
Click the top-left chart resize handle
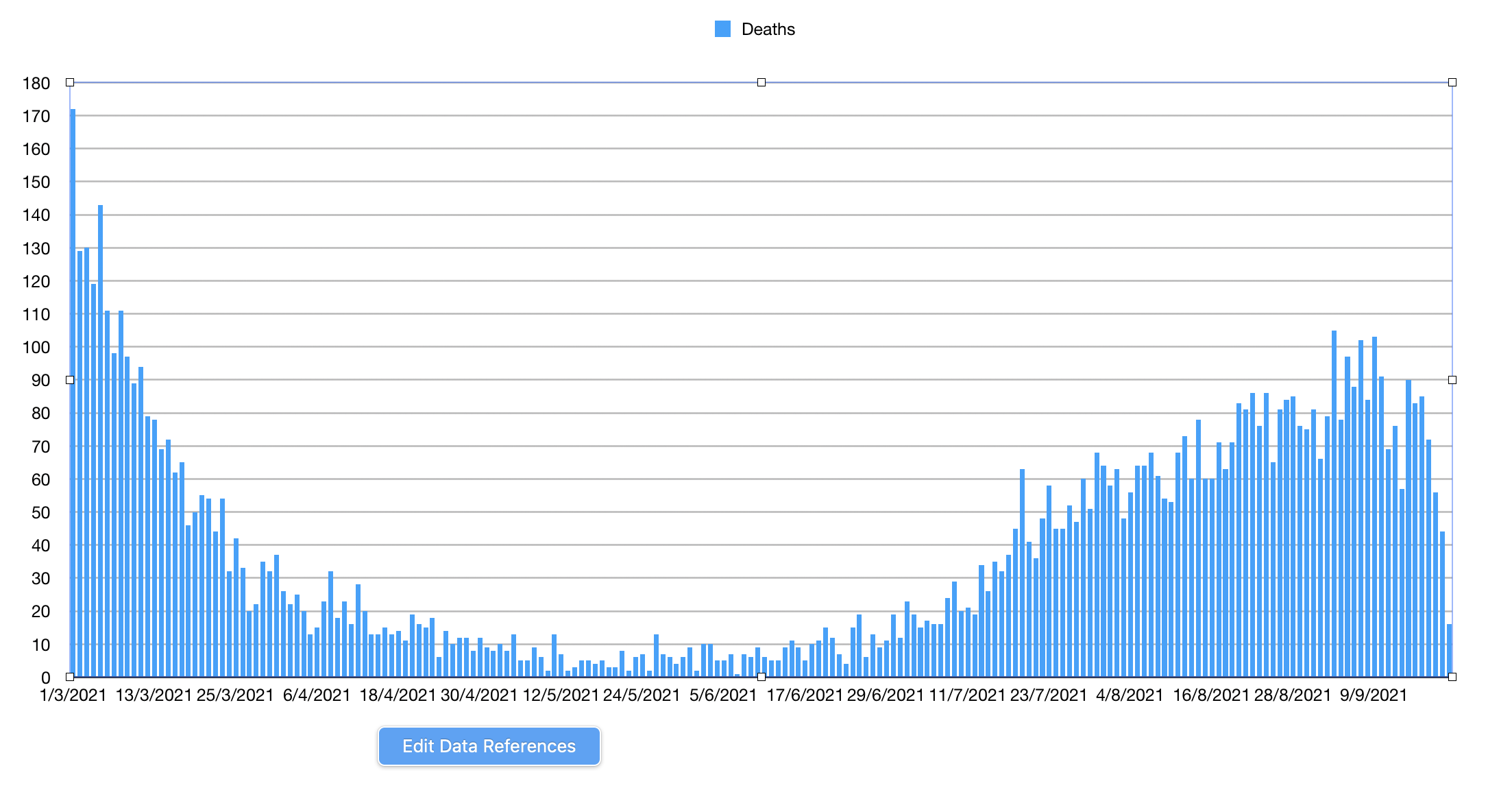click(70, 82)
